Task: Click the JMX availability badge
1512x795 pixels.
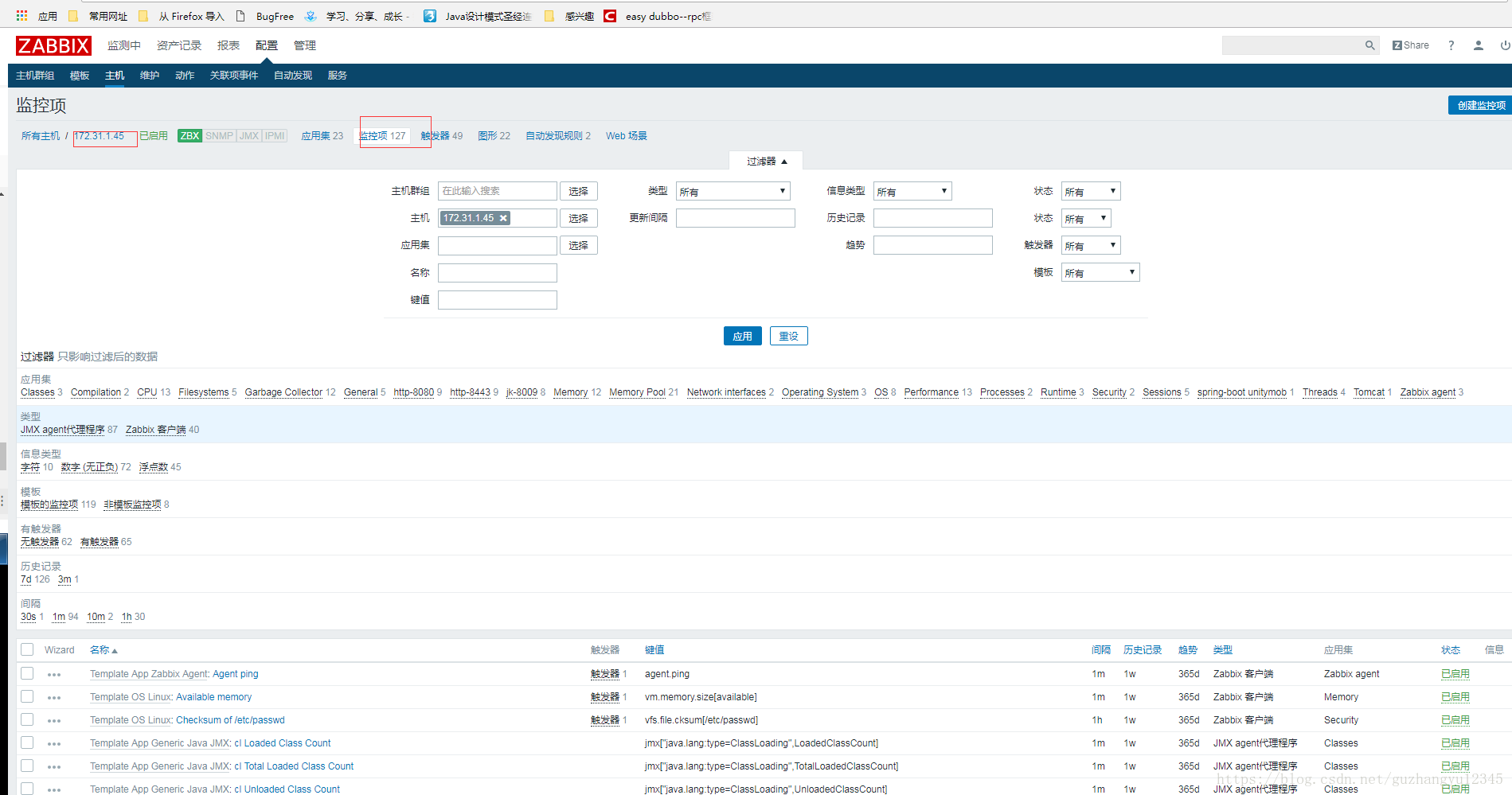Action: click(x=249, y=136)
